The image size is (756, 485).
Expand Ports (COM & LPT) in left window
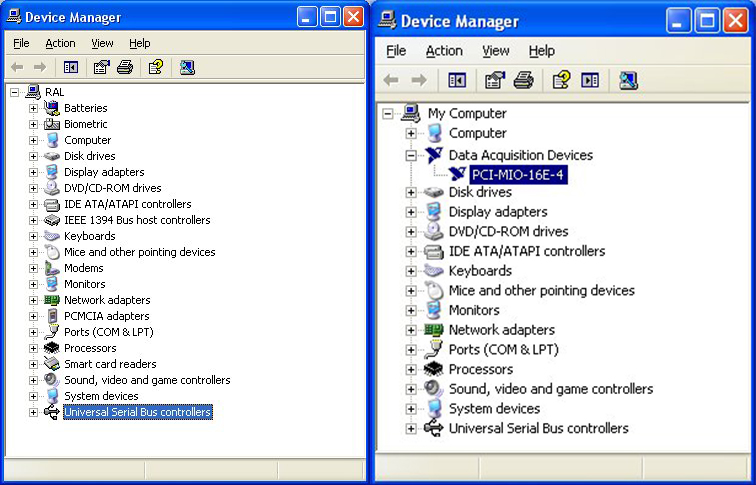pyautogui.click(x=33, y=332)
